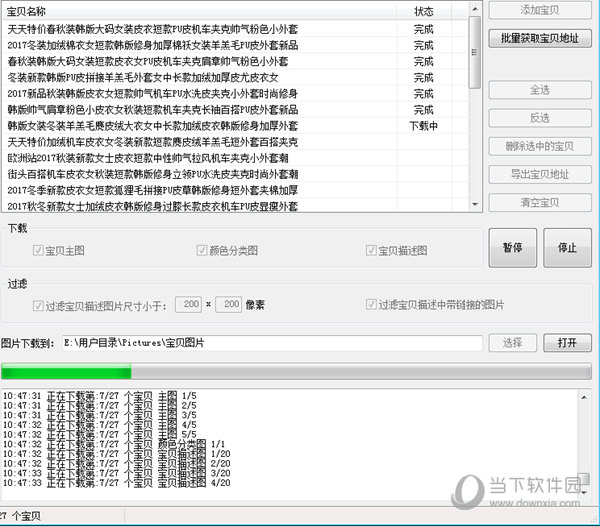Click the item list scrollbar thumb
The height and width of the screenshot is (527, 600).
475,52
